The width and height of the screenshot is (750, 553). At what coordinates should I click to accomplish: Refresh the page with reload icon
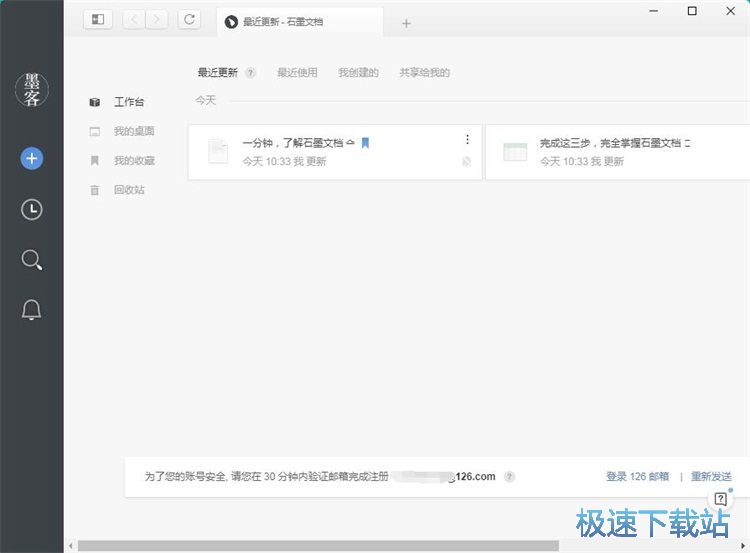[x=189, y=19]
